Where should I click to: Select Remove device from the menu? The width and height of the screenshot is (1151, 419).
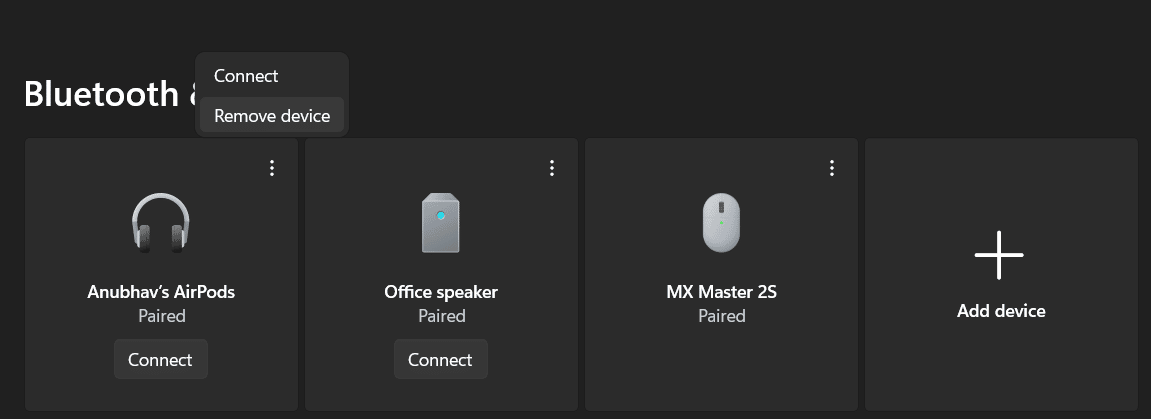coord(272,115)
